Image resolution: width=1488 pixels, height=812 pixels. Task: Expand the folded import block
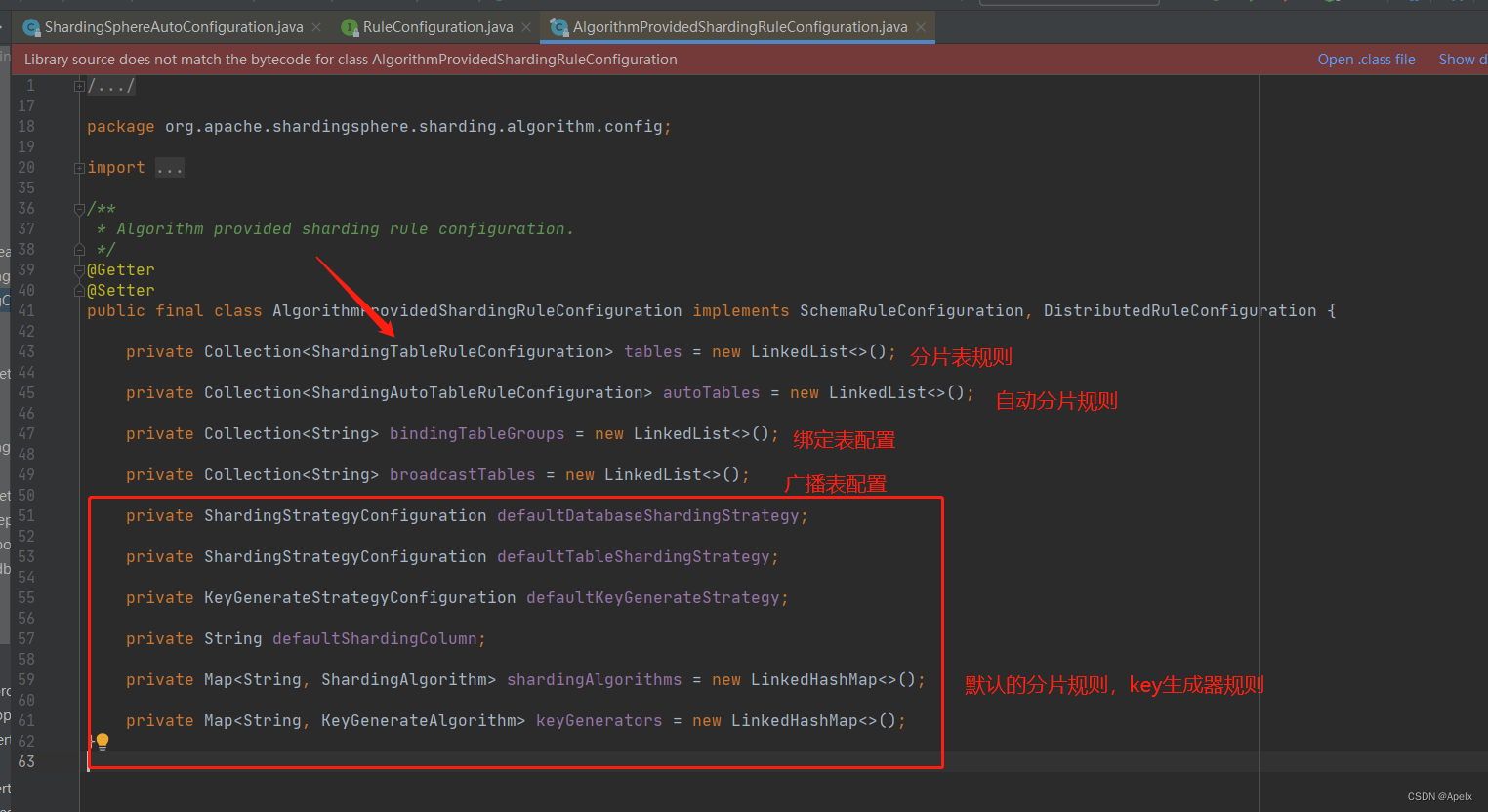click(79, 168)
